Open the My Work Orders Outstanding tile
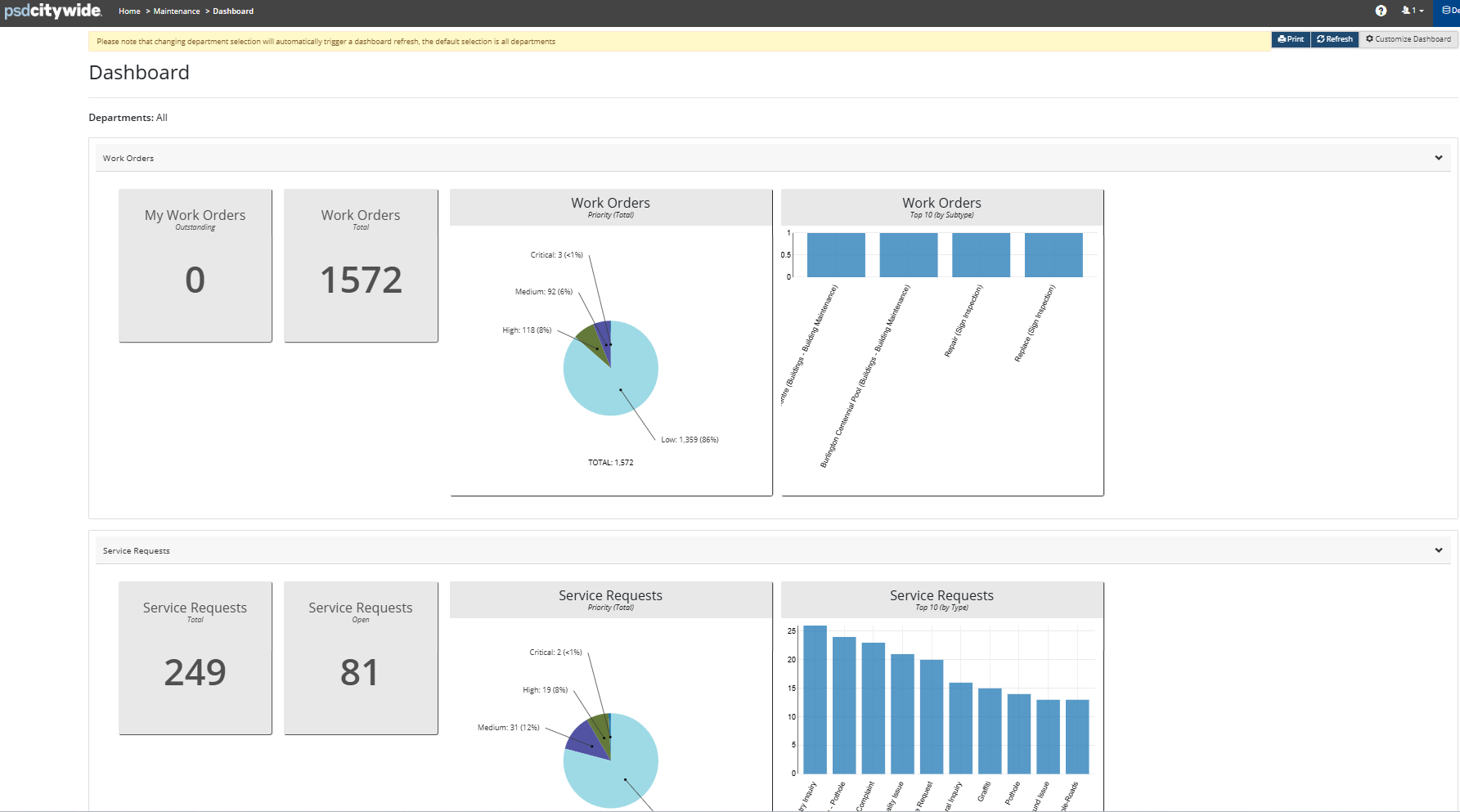Screen dimensions: 1460x812 click(195, 266)
